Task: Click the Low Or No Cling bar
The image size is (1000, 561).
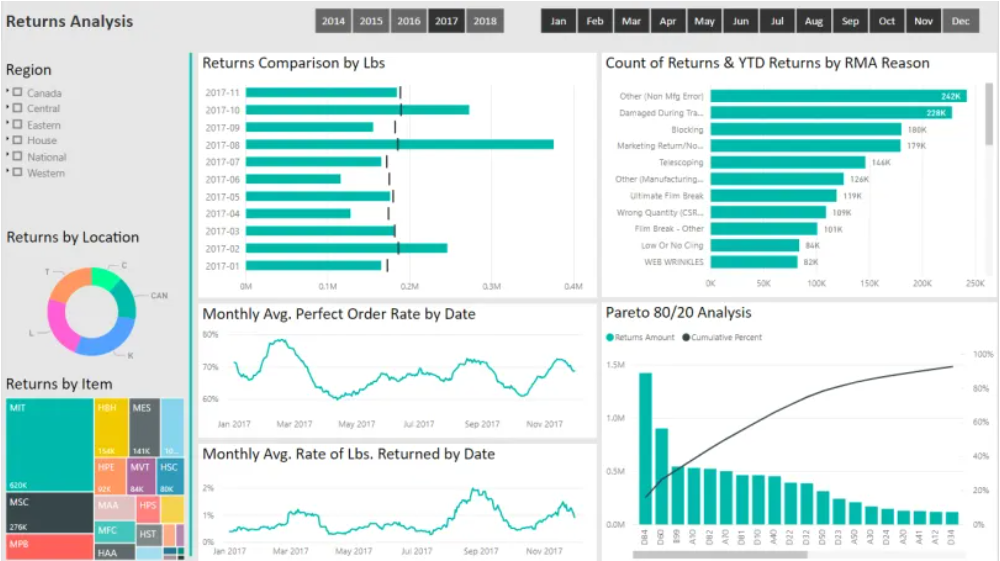Action: 755,245
